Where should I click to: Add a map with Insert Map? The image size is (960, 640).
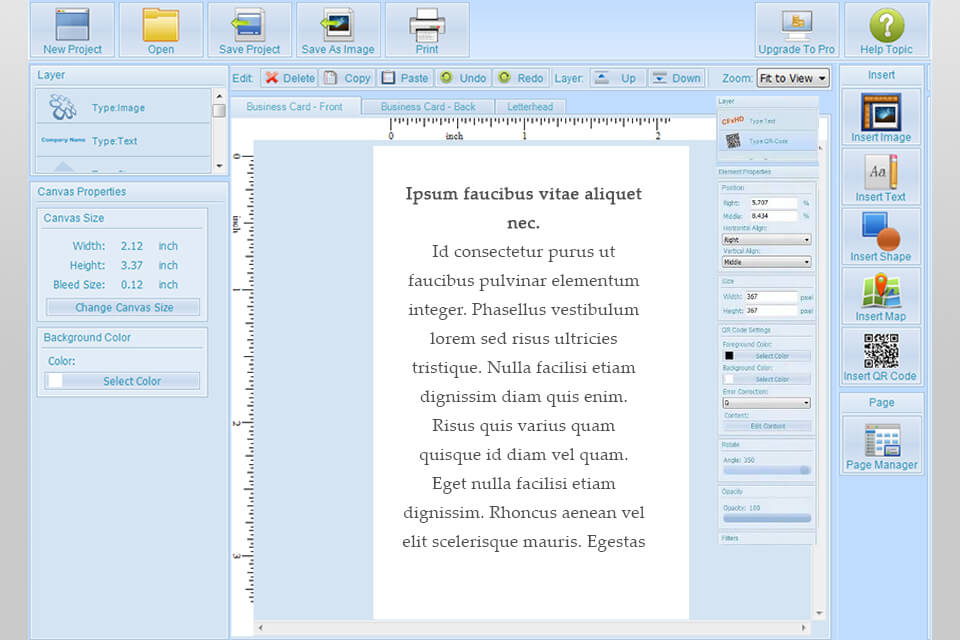click(x=881, y=297)
